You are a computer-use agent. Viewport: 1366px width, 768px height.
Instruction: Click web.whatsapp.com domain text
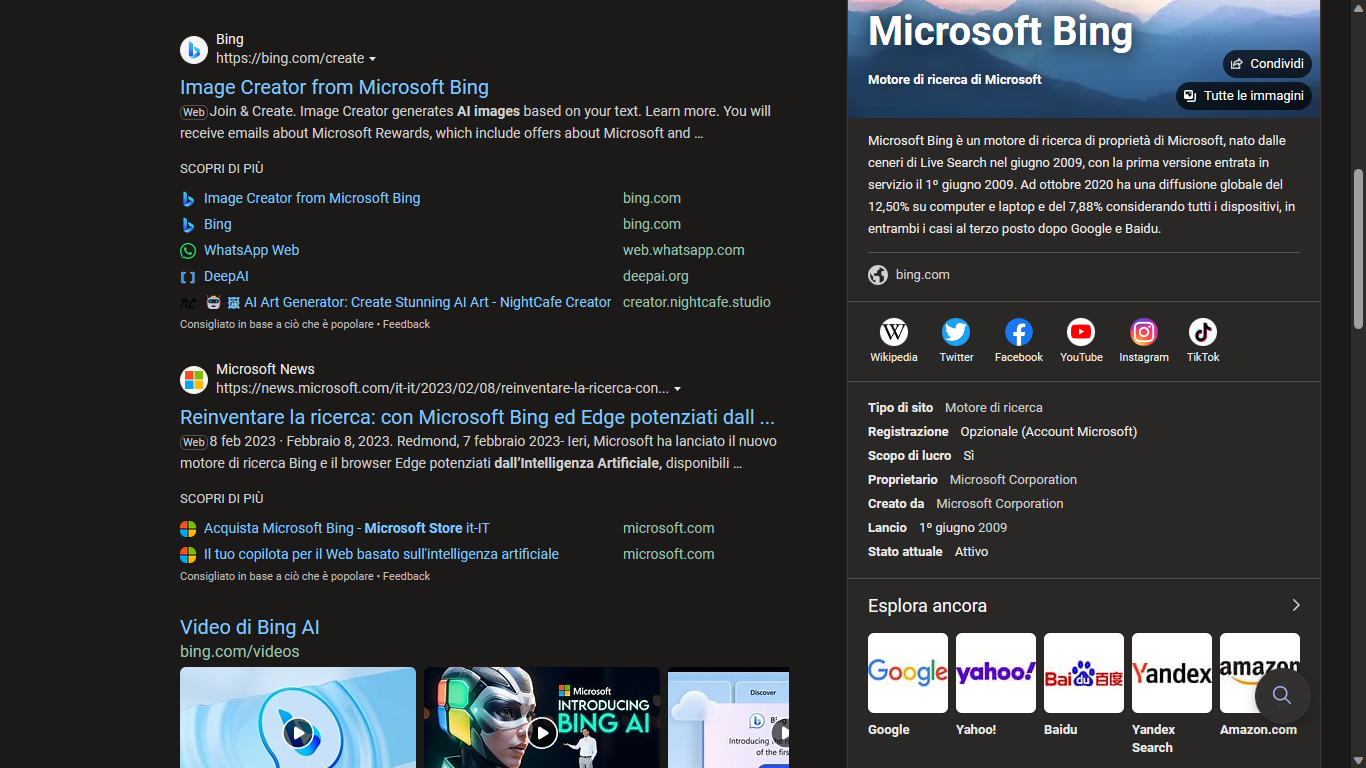click(684, 250)
